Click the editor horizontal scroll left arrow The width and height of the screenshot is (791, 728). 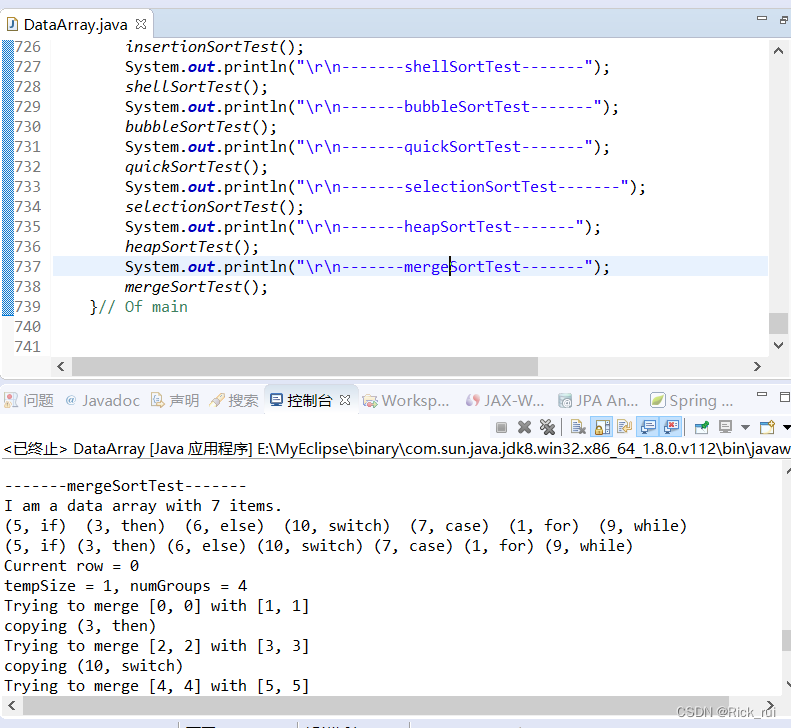click(x=61, y=366)
